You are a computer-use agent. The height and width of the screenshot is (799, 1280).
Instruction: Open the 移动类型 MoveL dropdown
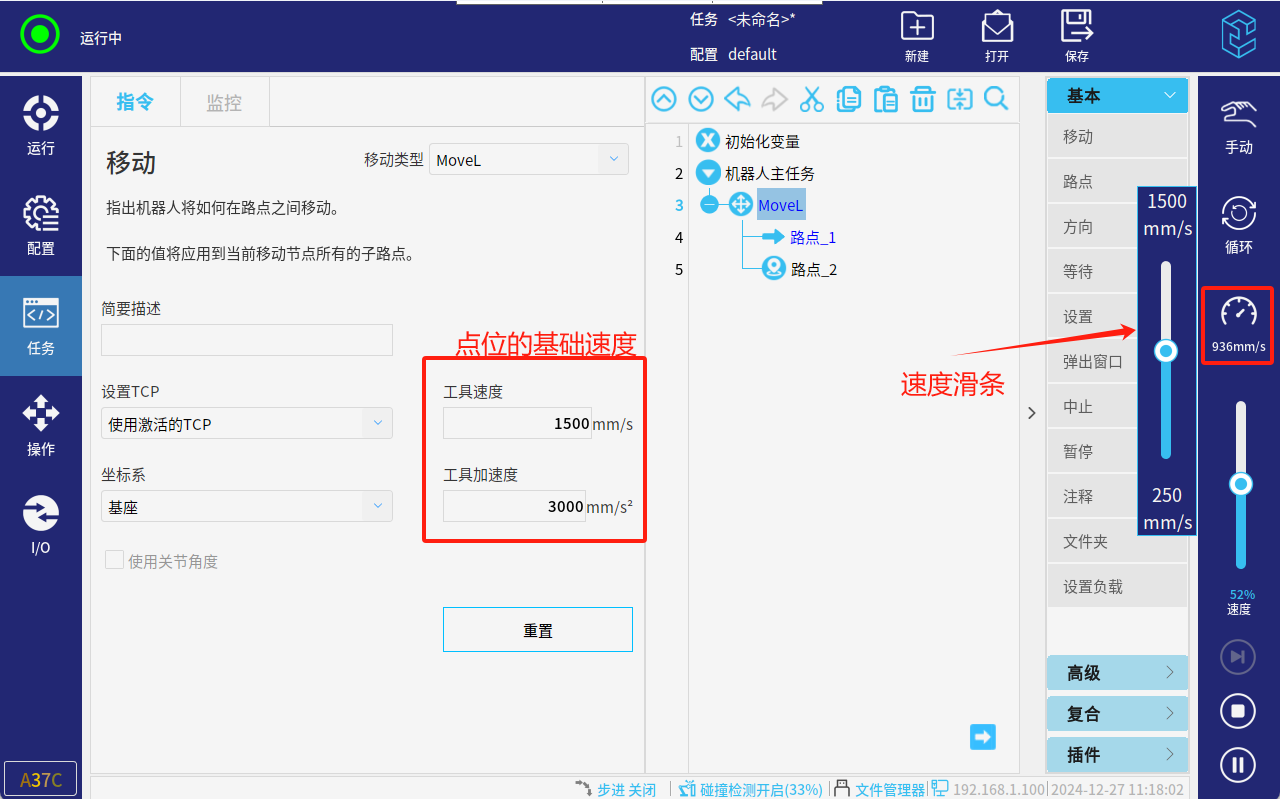[528, 160]
